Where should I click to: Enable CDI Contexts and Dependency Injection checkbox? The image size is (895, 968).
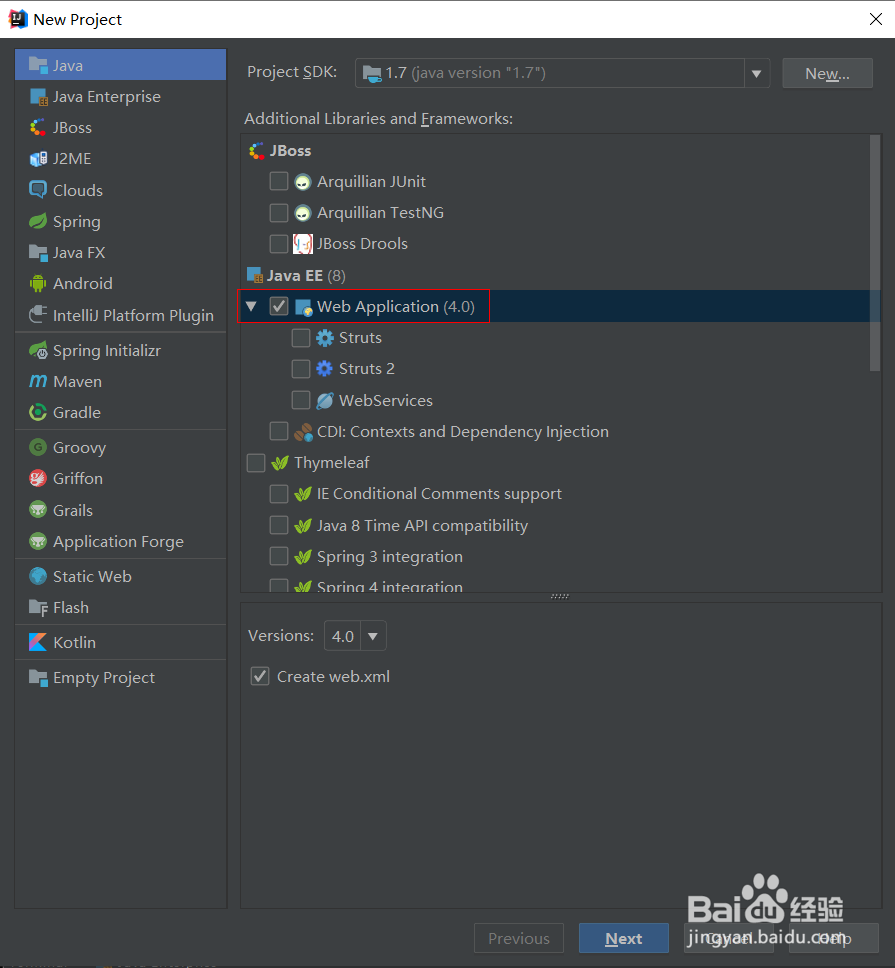pyautogui.click(x=279, y=432)
